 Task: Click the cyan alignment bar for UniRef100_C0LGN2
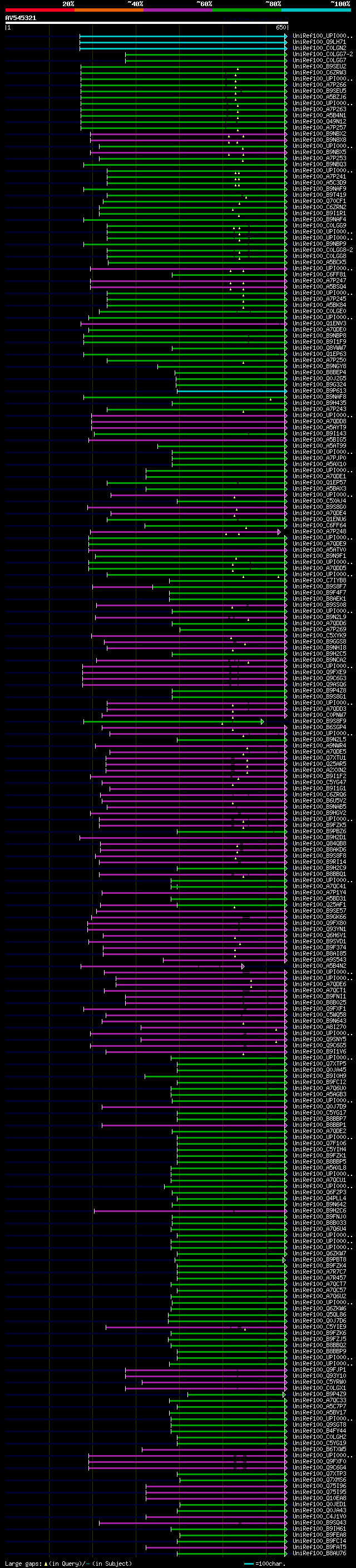click(x=182, y=48)
